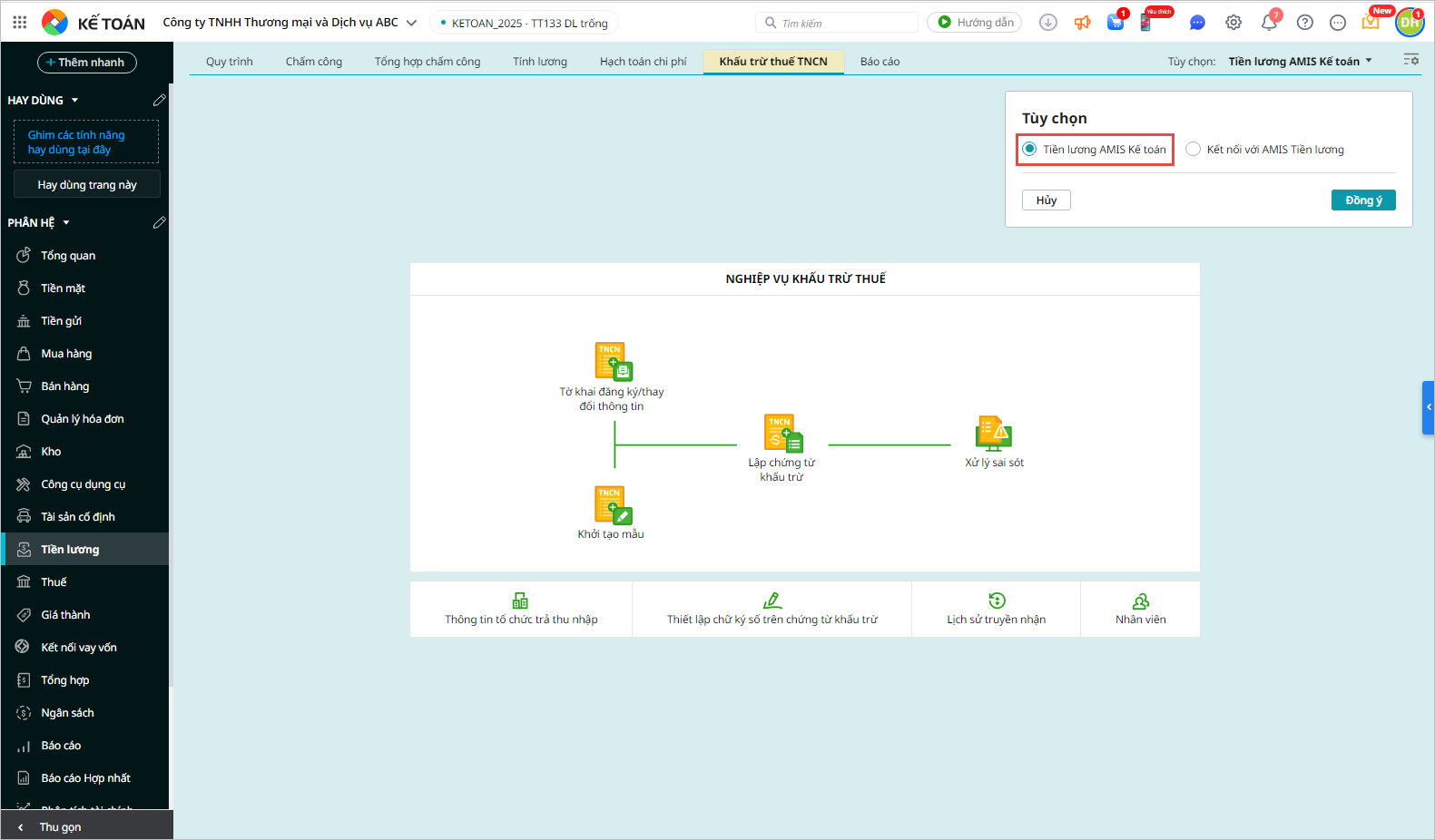Screen dimensions: 1435x840
Task: Open Lịch sử truyền nhận
Action: pyautogui.click(x=996, y=610)
